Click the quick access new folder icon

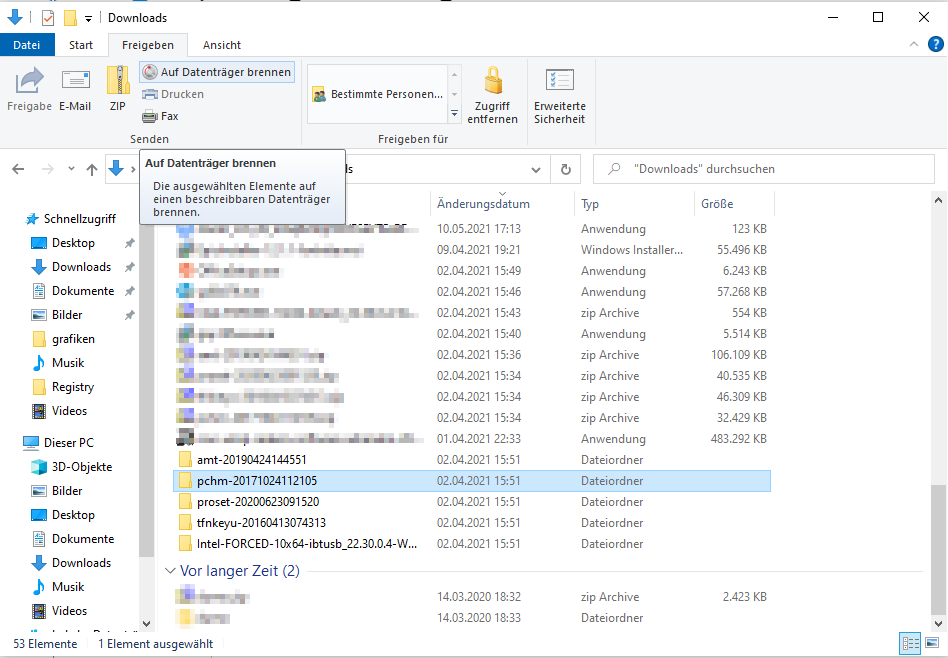pyautogui.click(x=70, y=18)
